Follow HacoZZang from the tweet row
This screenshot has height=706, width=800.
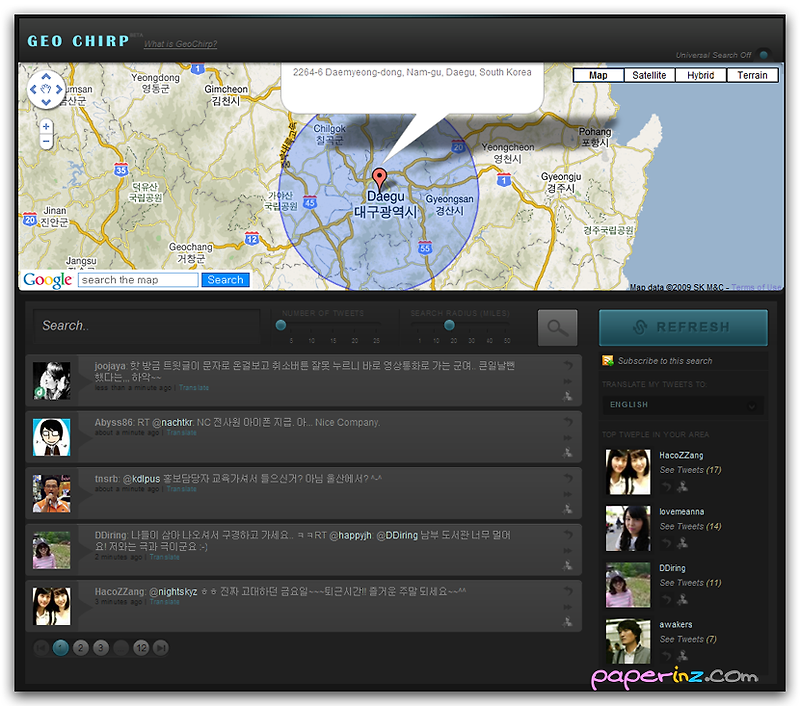tap(568, 622)
